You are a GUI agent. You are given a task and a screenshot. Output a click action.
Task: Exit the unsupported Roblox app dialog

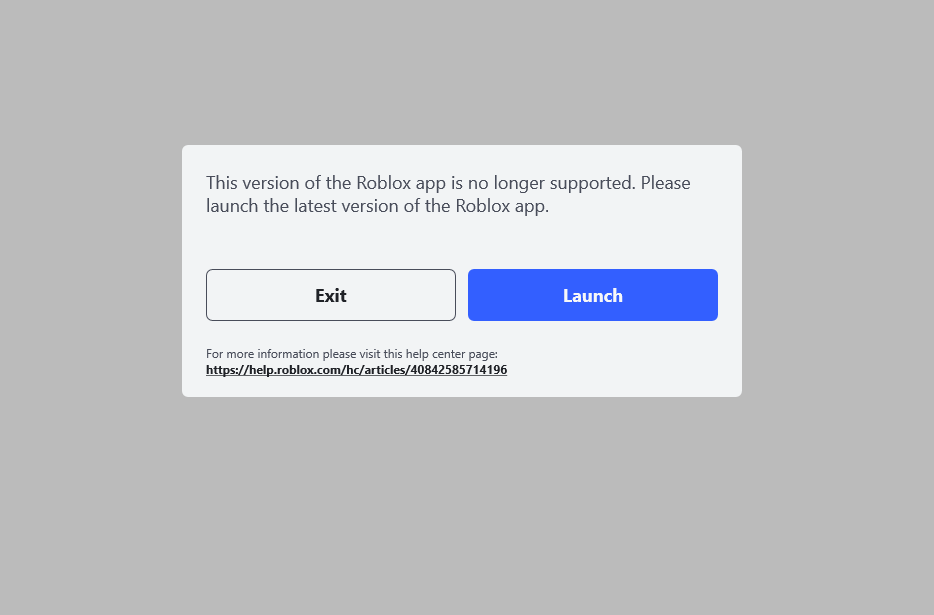click(x=331, y=295)
